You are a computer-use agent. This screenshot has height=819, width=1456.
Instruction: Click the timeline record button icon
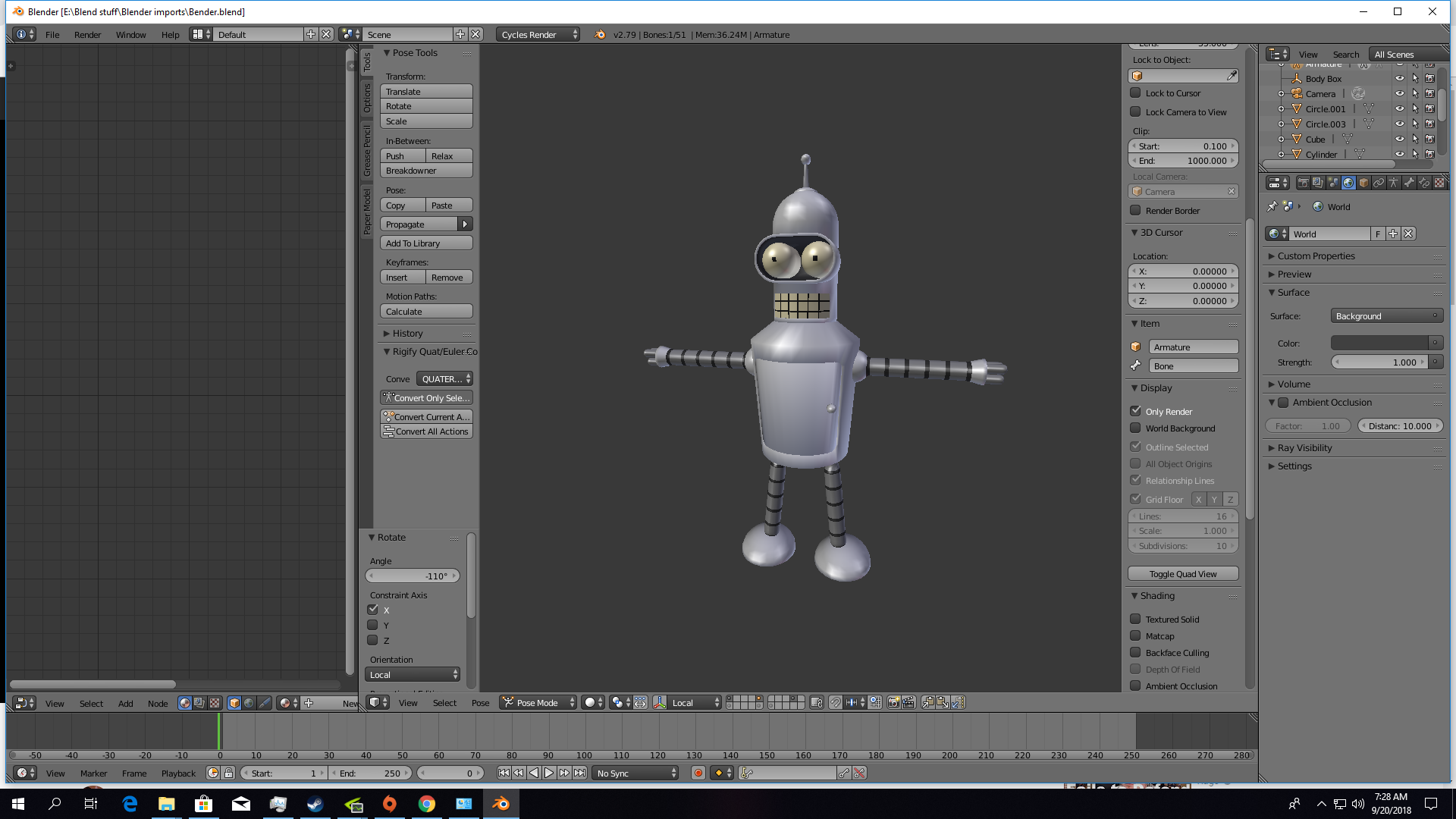point(698,773)
